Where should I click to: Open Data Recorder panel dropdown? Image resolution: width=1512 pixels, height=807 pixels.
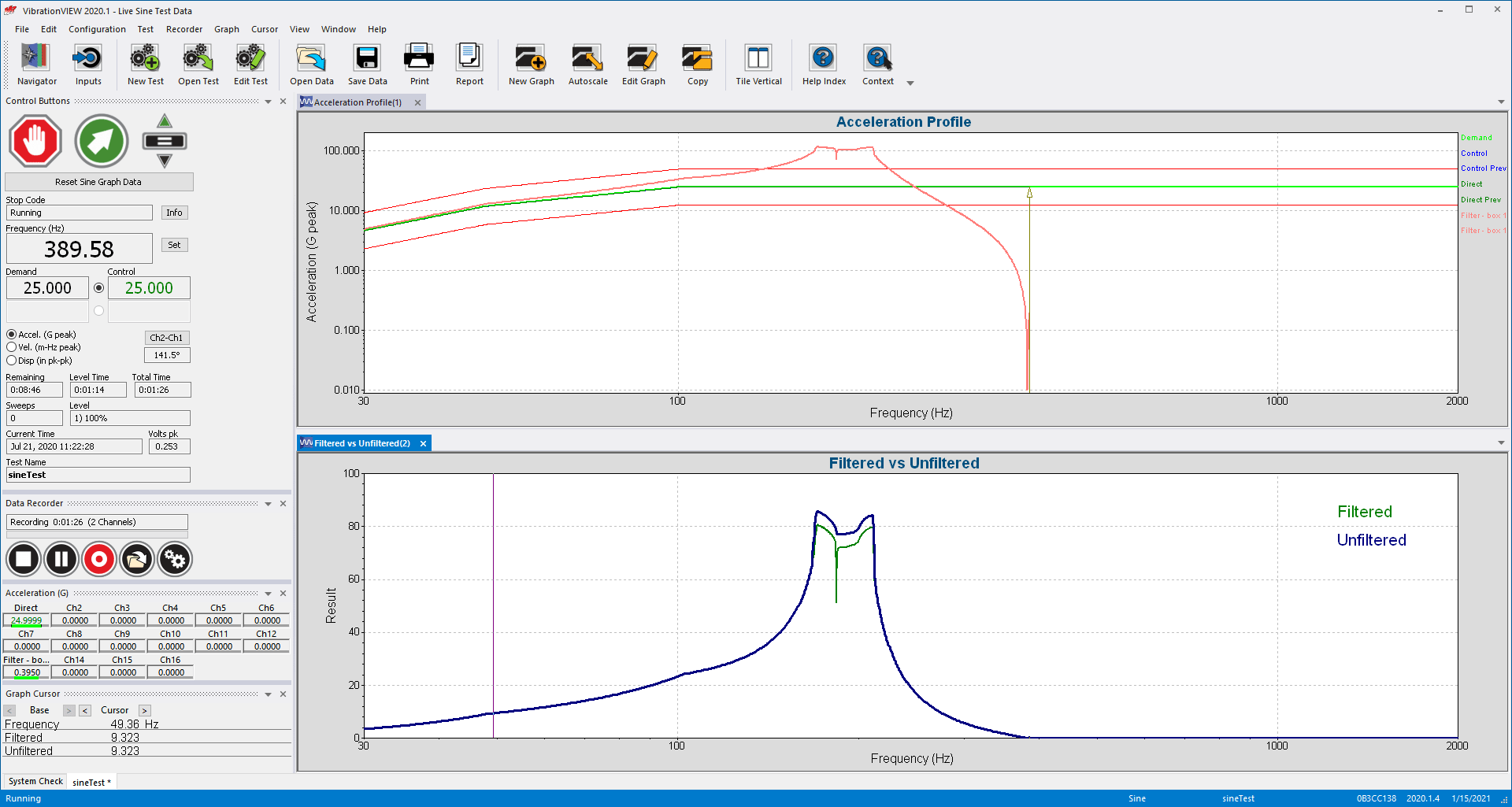coord(268,504)
